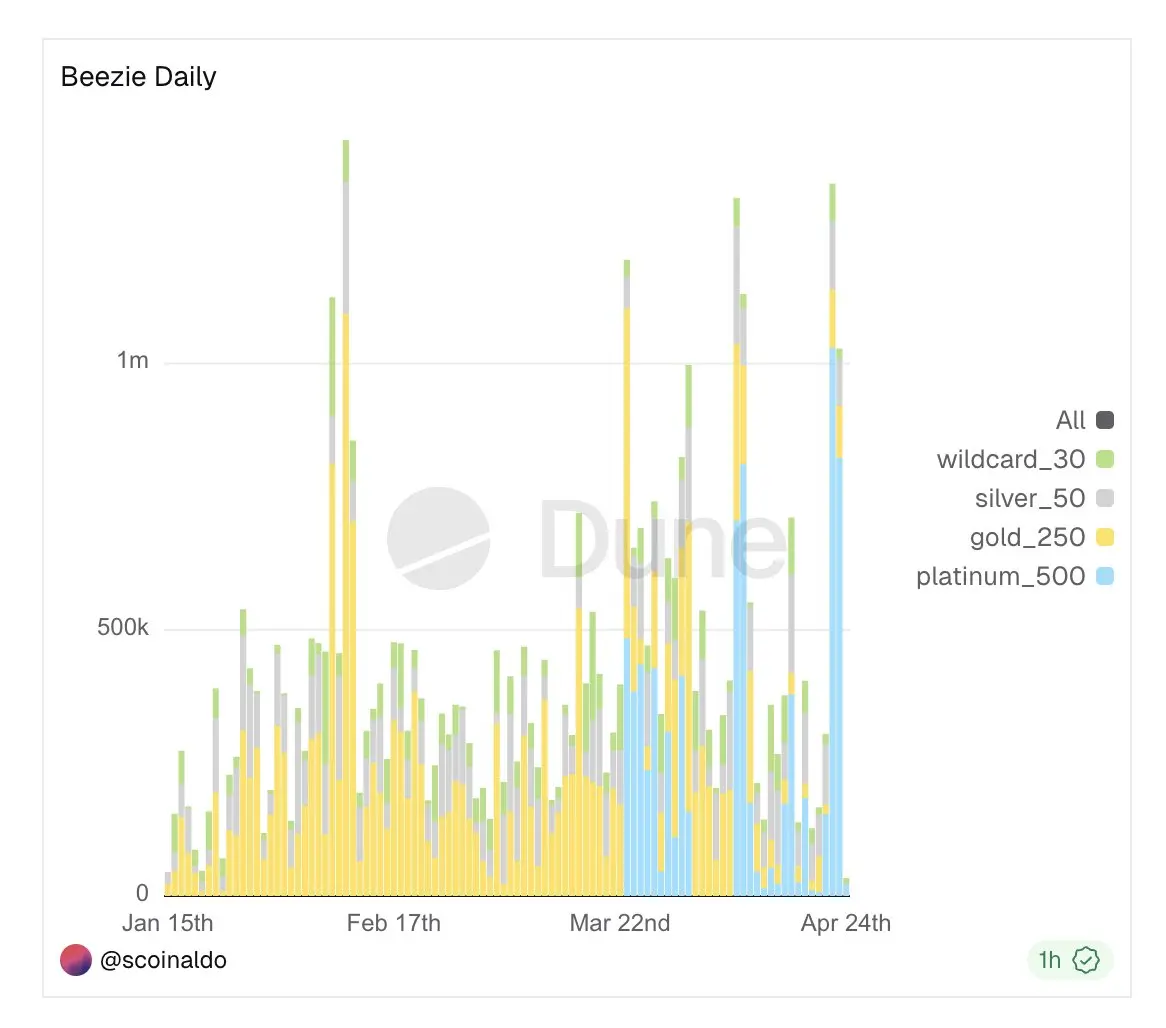Toggle the All series legend dot

pyautogui.click(x=1105, y=420)
